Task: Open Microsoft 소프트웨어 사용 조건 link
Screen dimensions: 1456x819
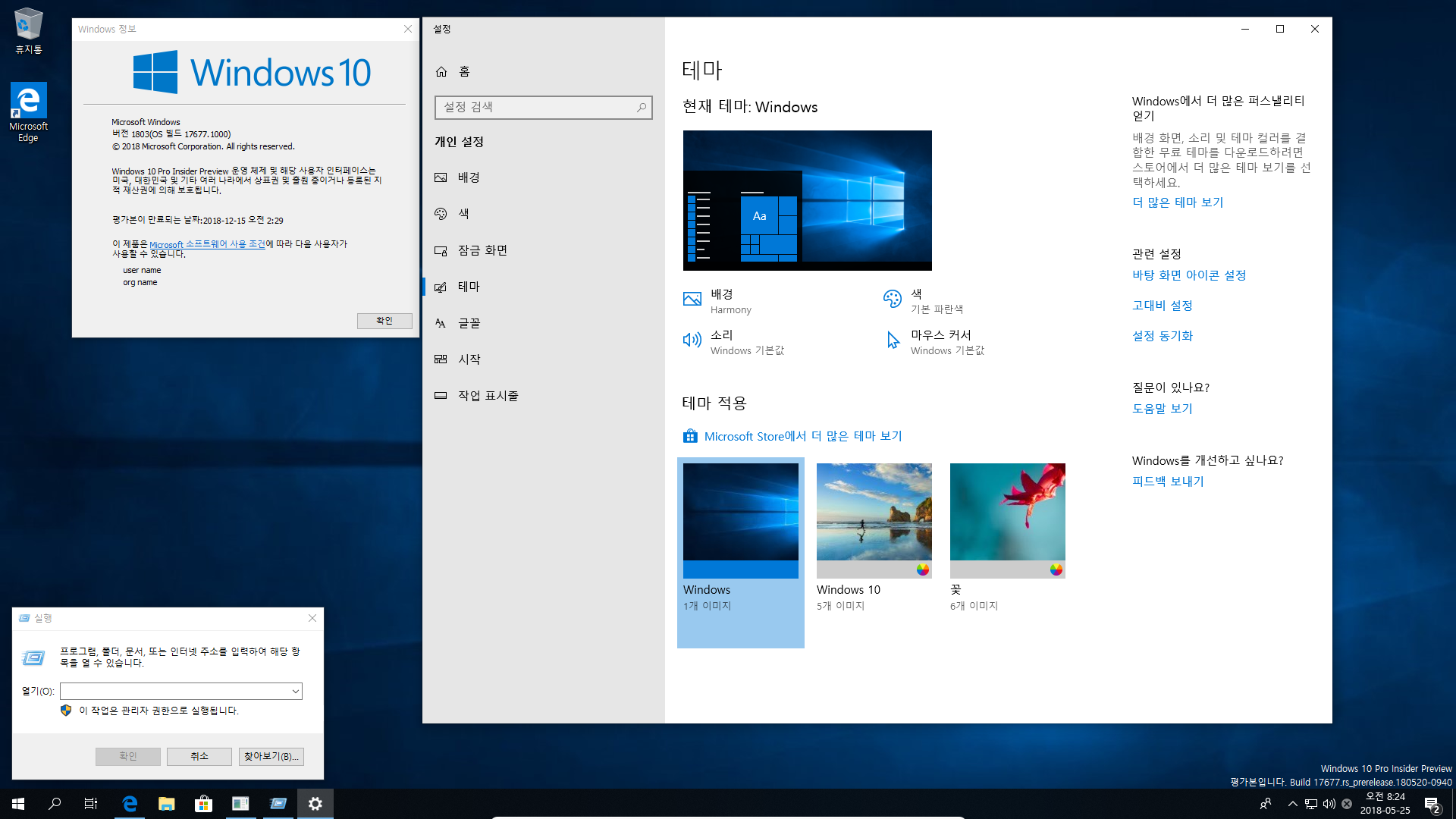Action: click(207, 244)
